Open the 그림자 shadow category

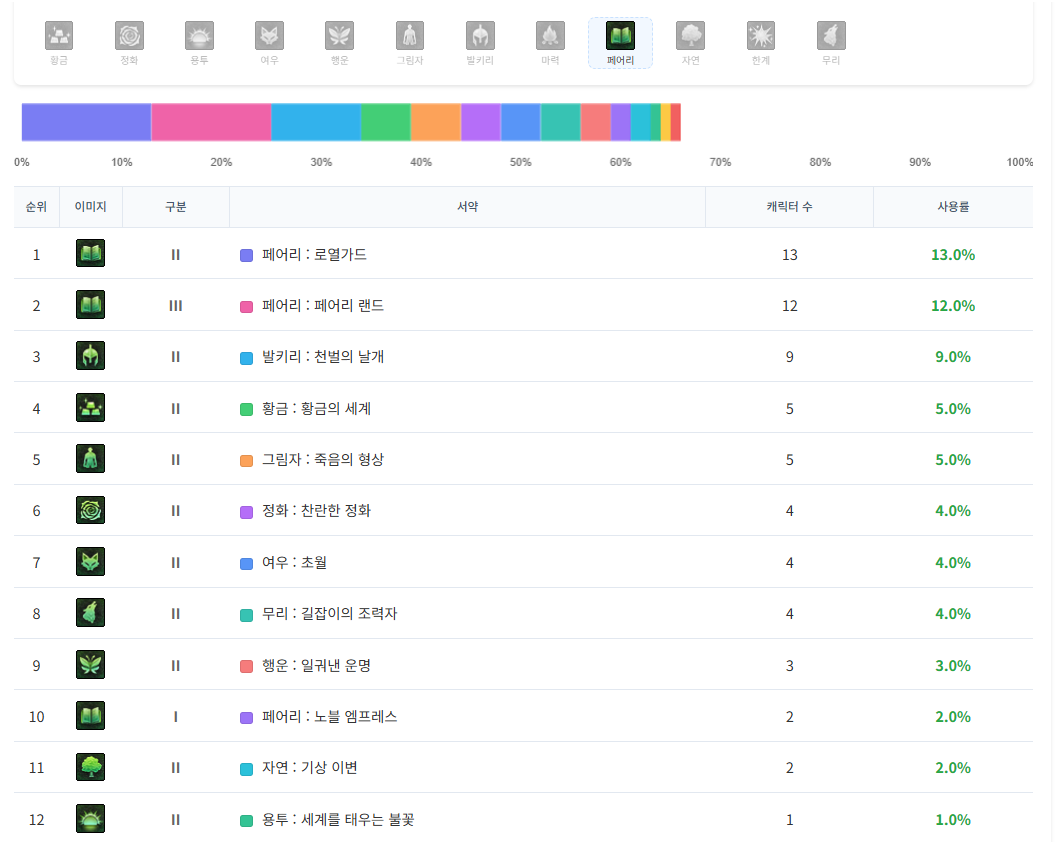[x=410, y=37]
